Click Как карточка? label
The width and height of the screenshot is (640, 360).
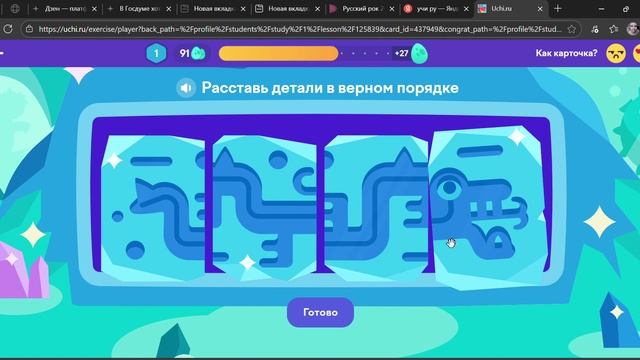click(567, 53)
